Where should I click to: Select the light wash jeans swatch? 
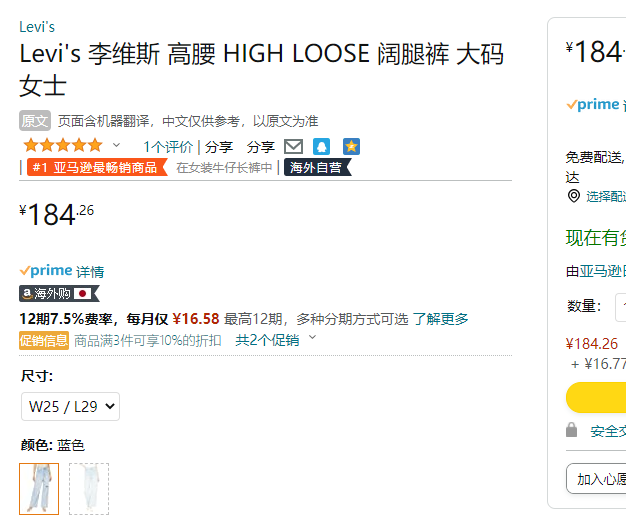[x=89, y=489]
